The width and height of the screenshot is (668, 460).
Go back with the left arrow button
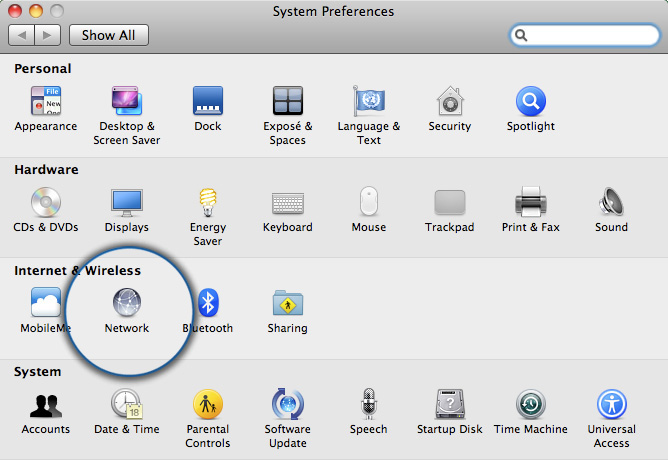(21, 35)
